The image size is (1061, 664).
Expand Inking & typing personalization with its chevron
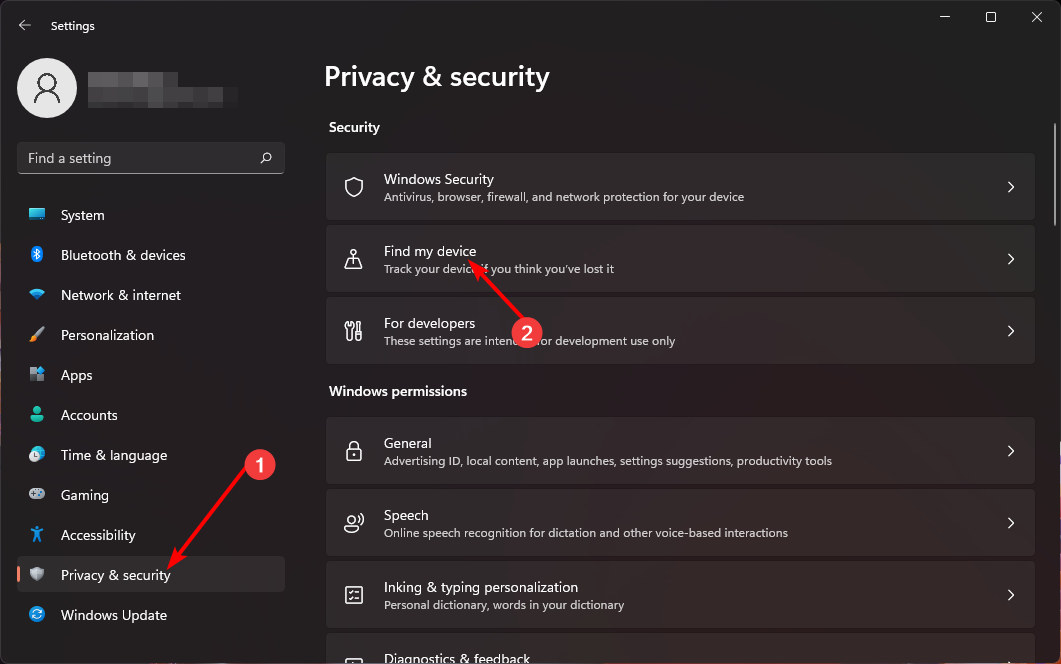pos(1011,594)
